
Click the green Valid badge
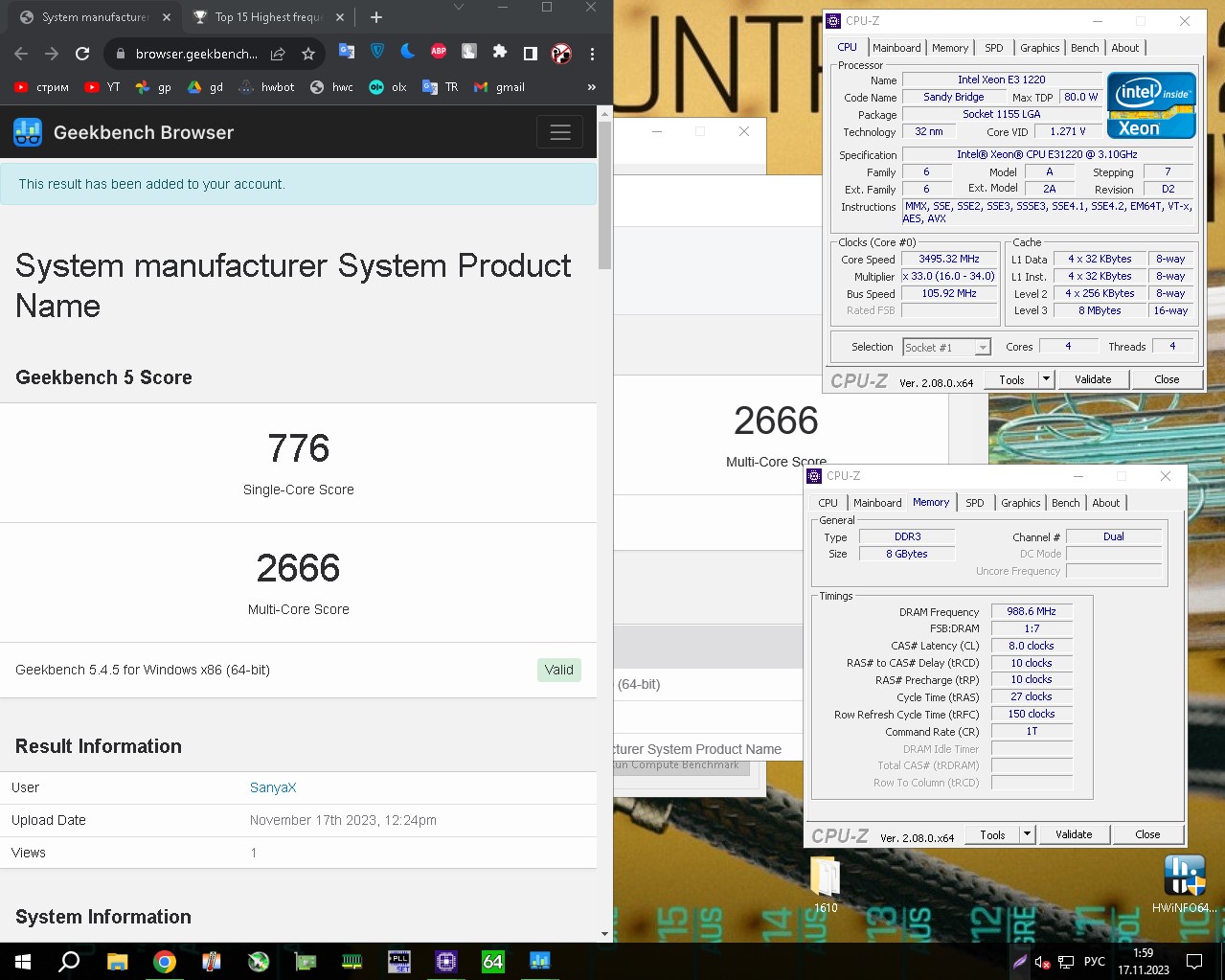[559, 670]
